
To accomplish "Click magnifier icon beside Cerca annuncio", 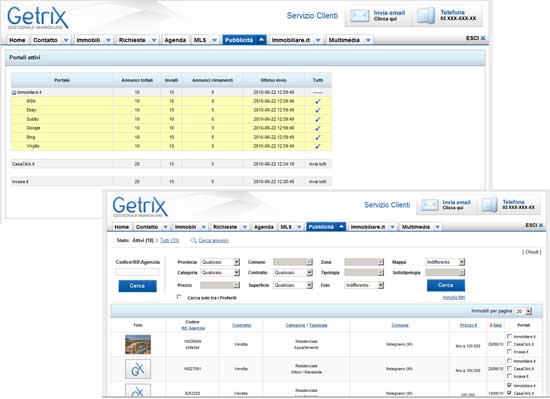I will point(194,241).
